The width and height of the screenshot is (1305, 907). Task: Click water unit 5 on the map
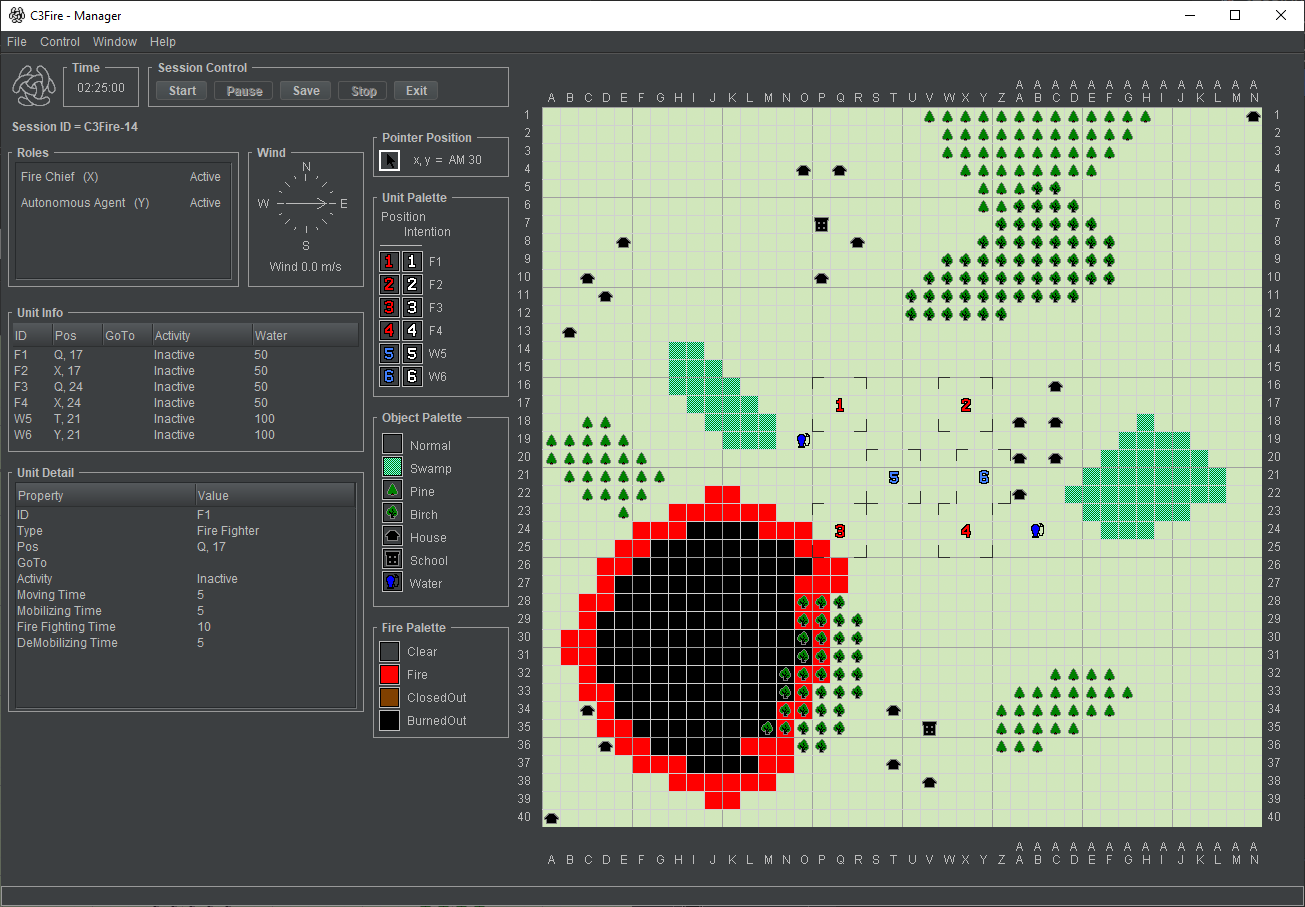click(894, 477)
